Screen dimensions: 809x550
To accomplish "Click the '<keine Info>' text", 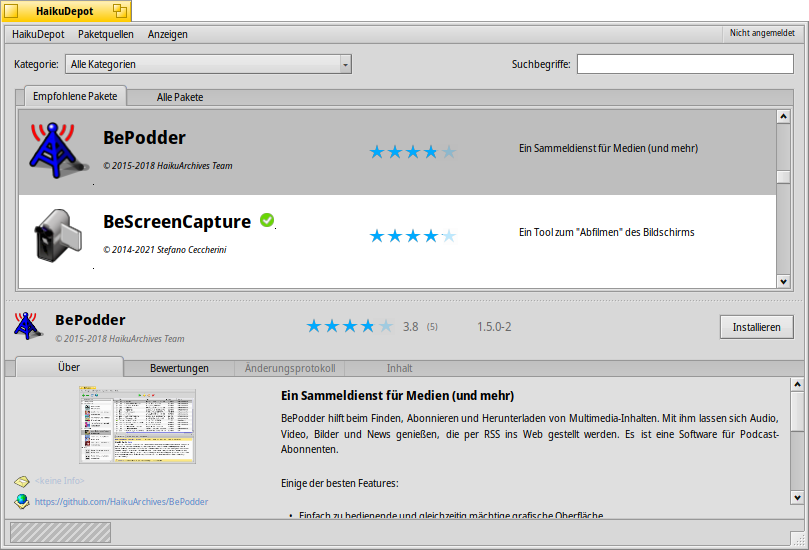I will [x=59, y=480].
